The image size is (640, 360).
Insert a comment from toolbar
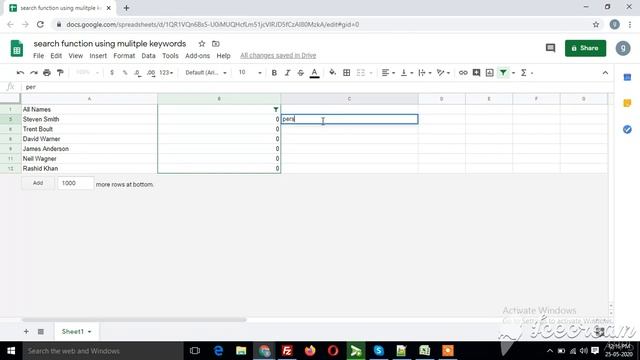[476, 73]
